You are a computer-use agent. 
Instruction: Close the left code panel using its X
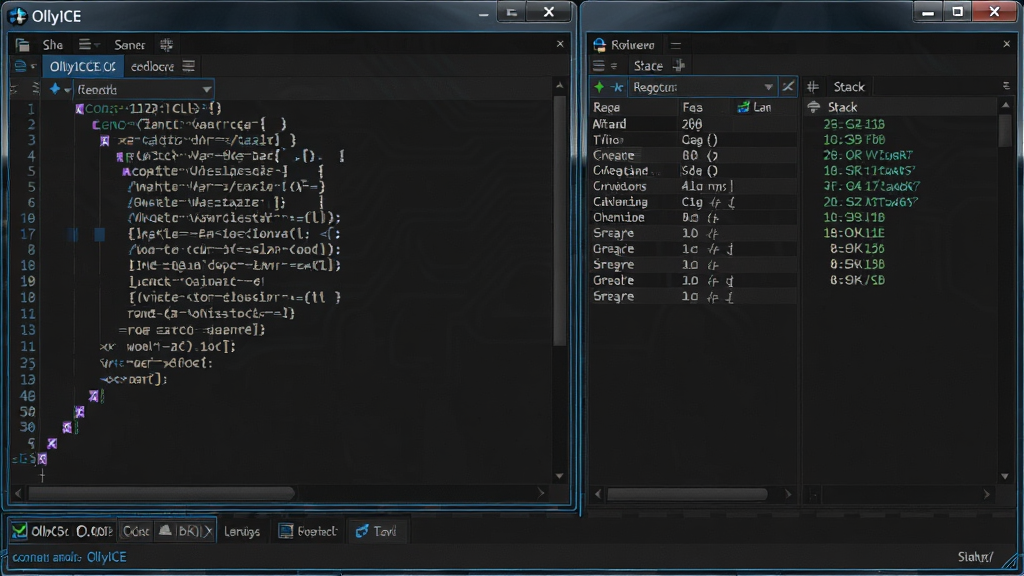pyautogui.click(x=560, y=44)
